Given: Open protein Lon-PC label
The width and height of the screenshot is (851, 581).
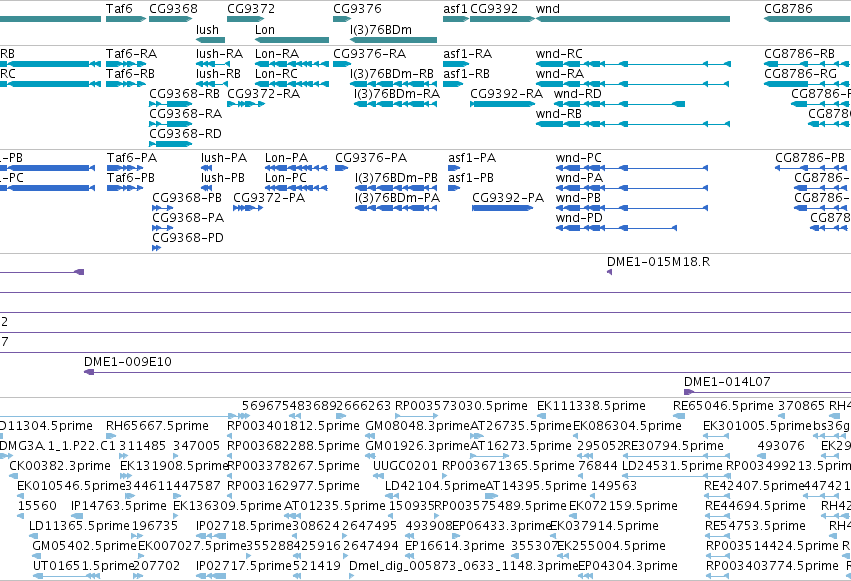Looking at the screenshot, I should (285, 178).
